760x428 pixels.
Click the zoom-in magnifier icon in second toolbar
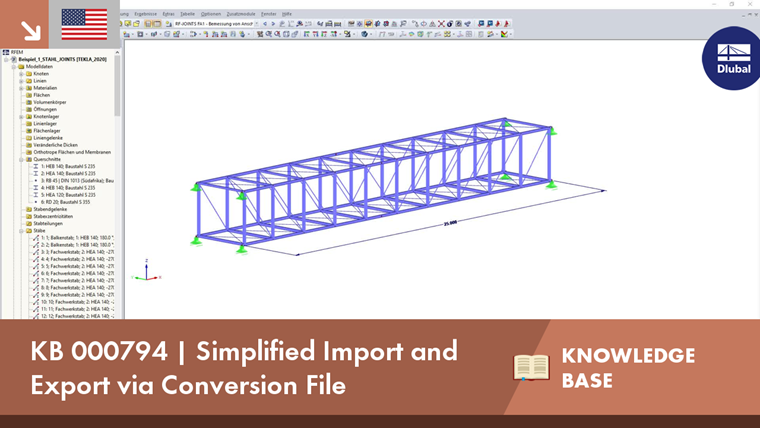[269, 34]
